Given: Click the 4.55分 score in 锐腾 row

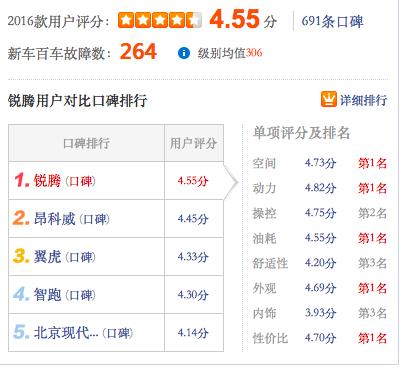Looking at the screenshot, I should point(193,181).
